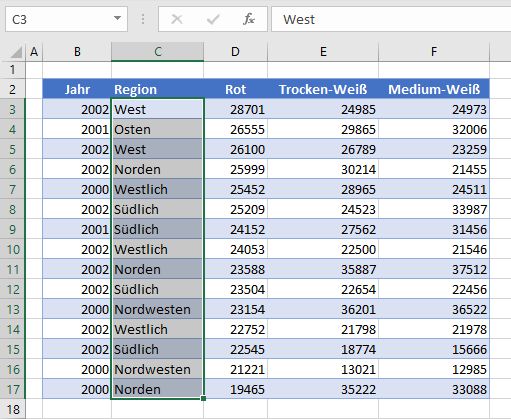Click the Cancel X icon in formula bar
Image resolution: width=511 pixels, height=419 pixels.
coord(177,19)
